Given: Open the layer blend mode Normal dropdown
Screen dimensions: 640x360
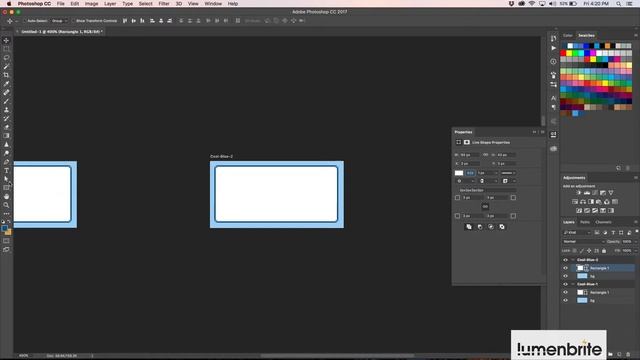Looking at the screenshot, I should pyautogui.click(x=584, y=242).
